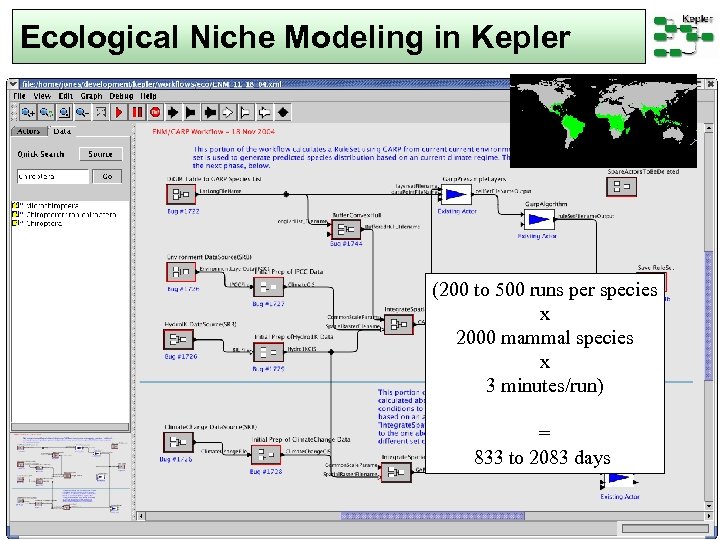The image size is (720, 540).
Task: Stop the workflow with the red stop button
Action: point(155,112)
